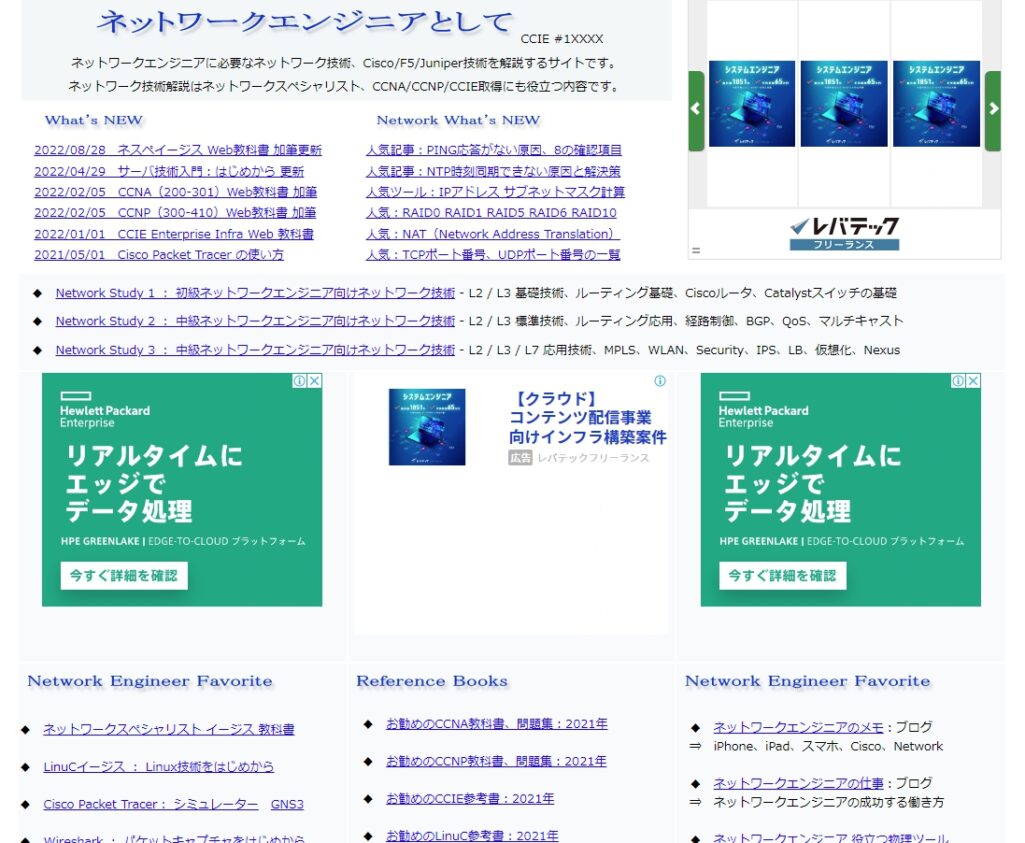
Task: Close the left Hewlett Packard ad
Action: coord(314,381)
